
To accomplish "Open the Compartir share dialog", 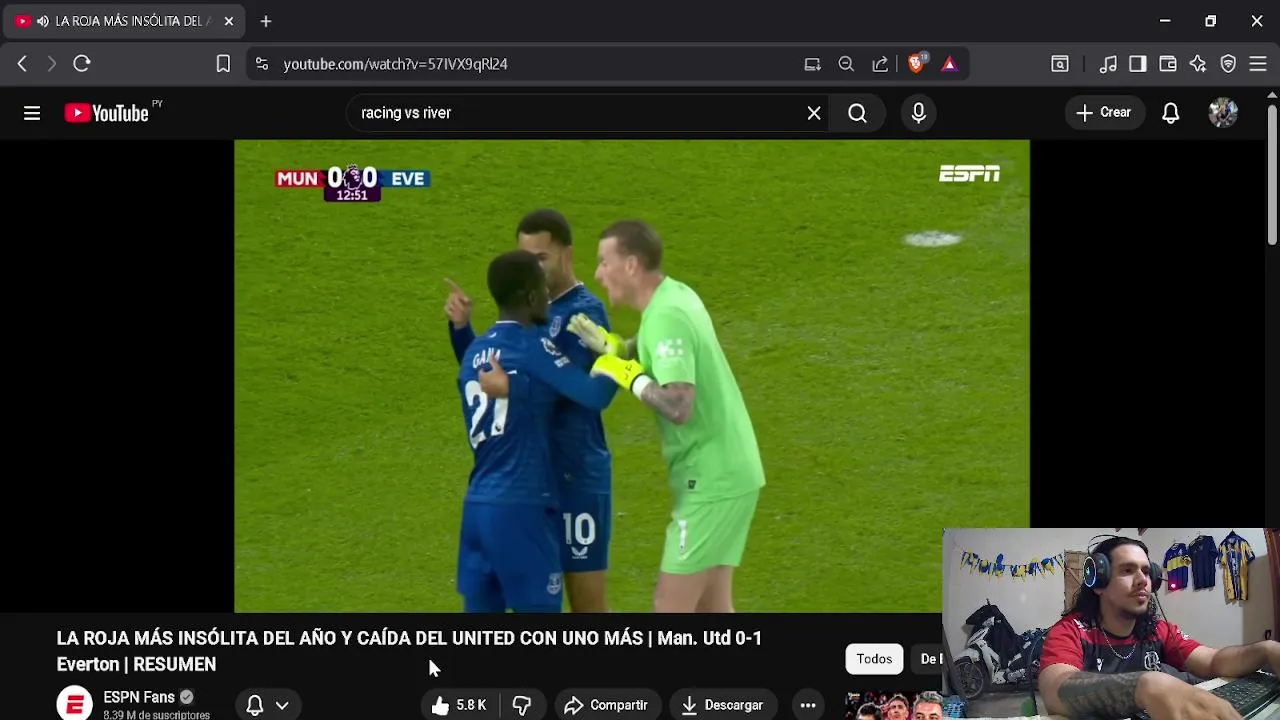I will [606, 705].
